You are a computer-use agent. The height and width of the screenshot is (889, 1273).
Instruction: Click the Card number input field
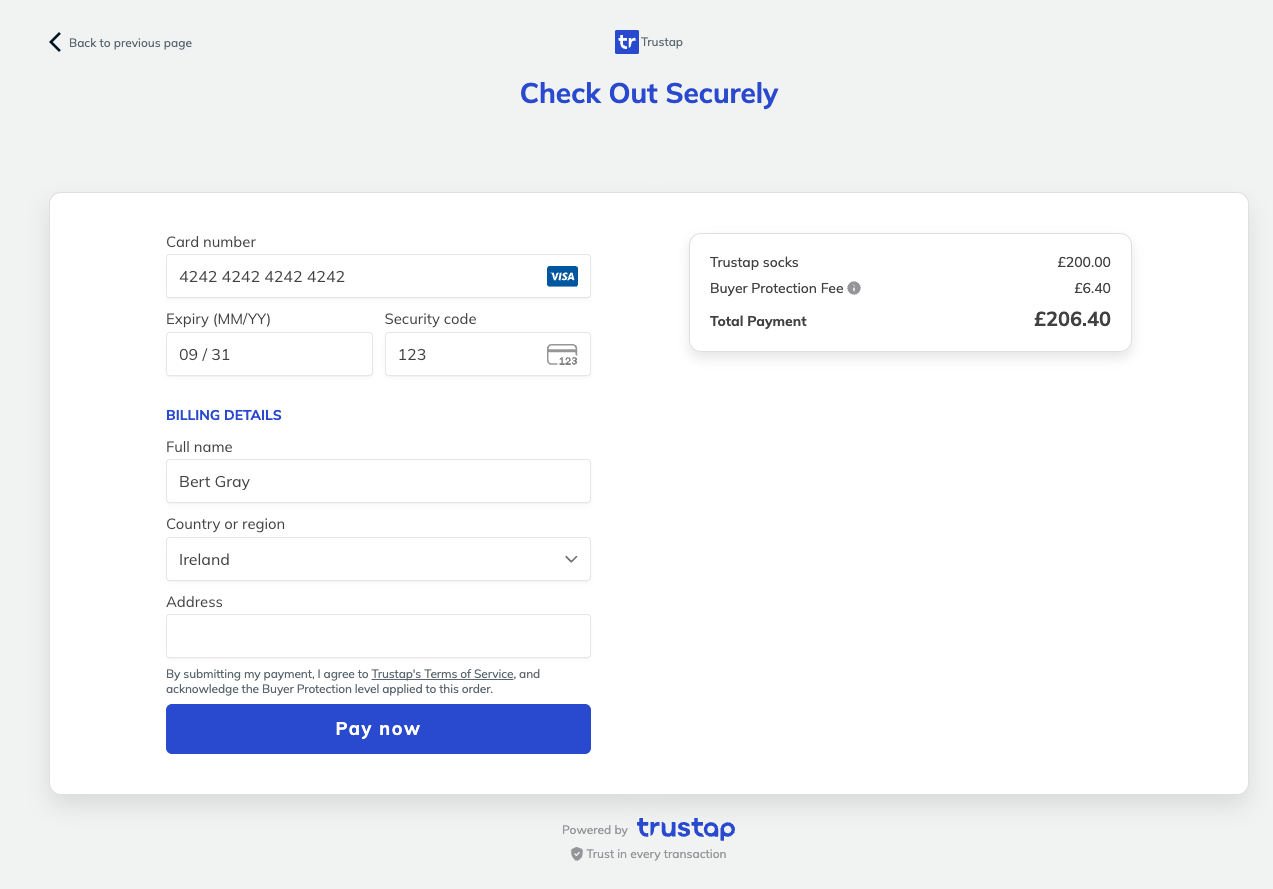(x=378, y=276)
